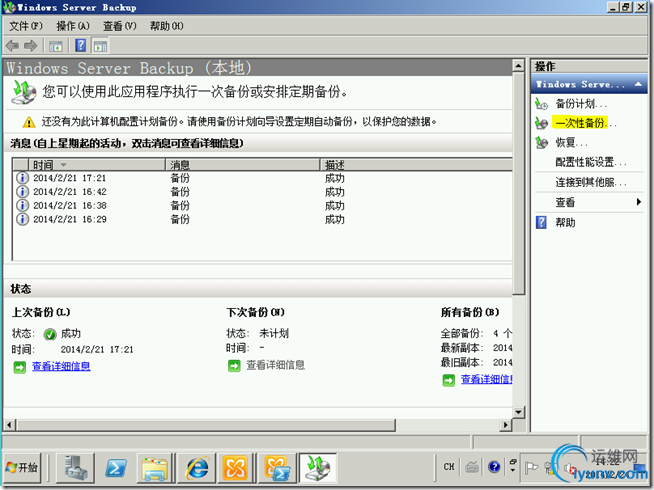Screen dimensions: 654x490
Task: Select the 2014/2/21 16:38 message row
Action: coord(264,206)
